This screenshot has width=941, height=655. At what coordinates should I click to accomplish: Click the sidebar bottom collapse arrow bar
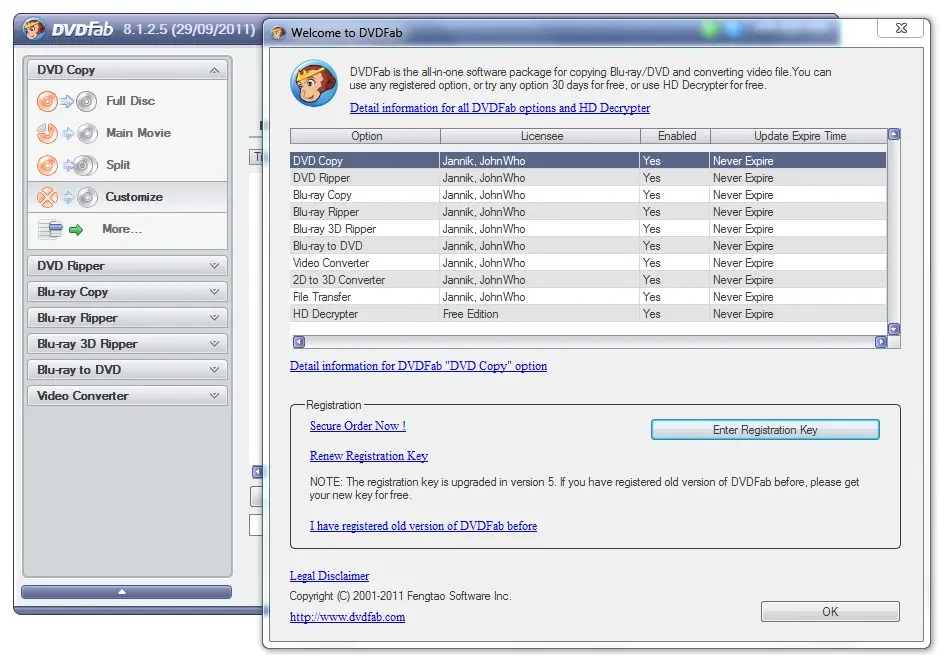(x=127, y=592)
